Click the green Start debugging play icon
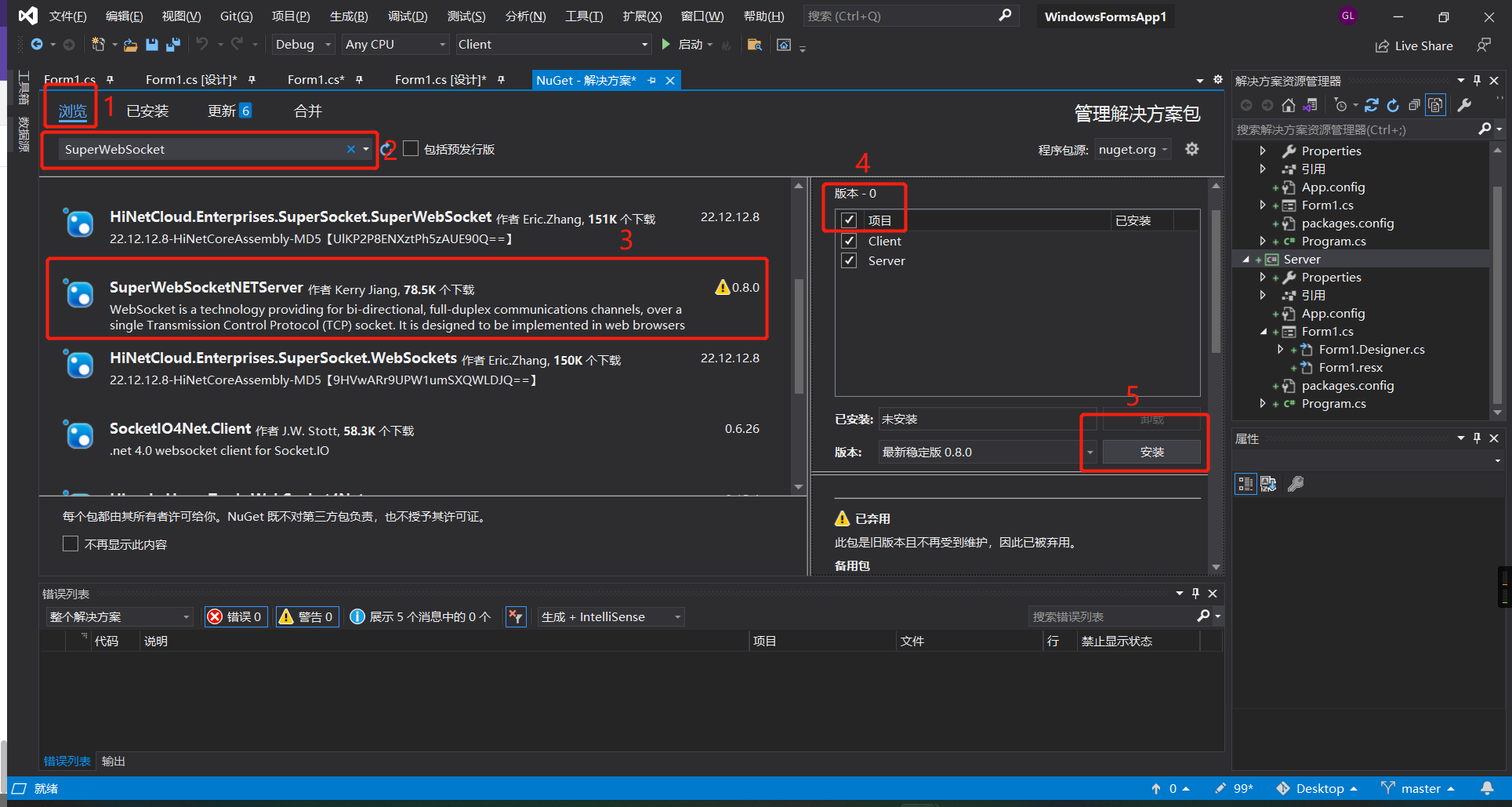This screenshot has width=1512, height=807. pos(665,45)
